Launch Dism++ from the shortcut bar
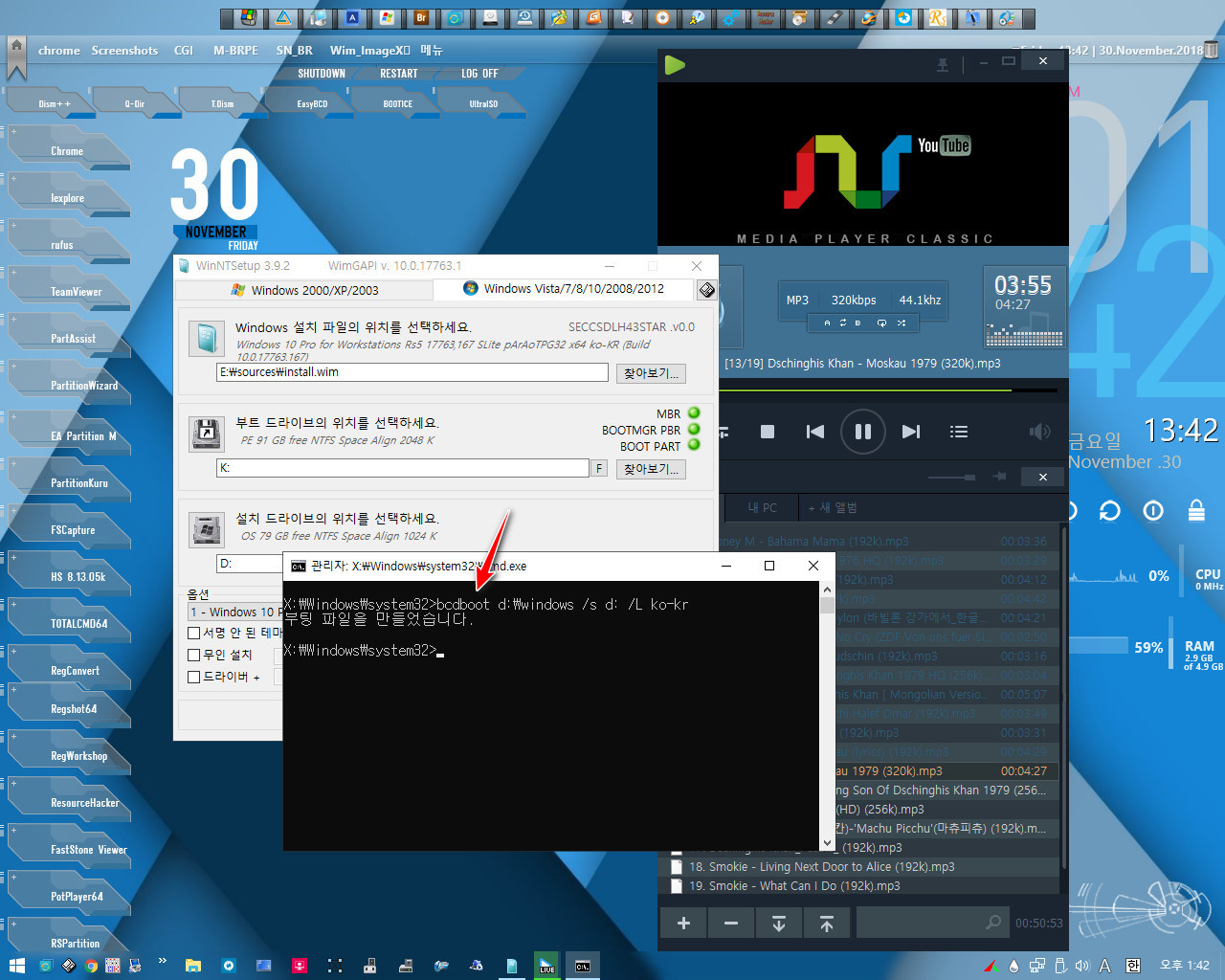Image resolution: width=1225 pixels, height=980 pixels. 55,103
